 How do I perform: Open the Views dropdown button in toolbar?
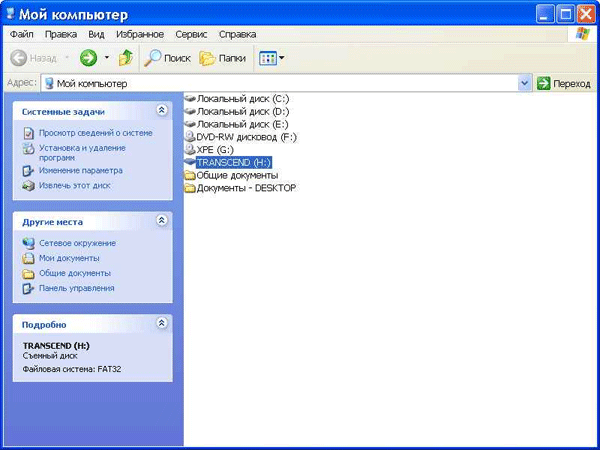pos(271,58)
